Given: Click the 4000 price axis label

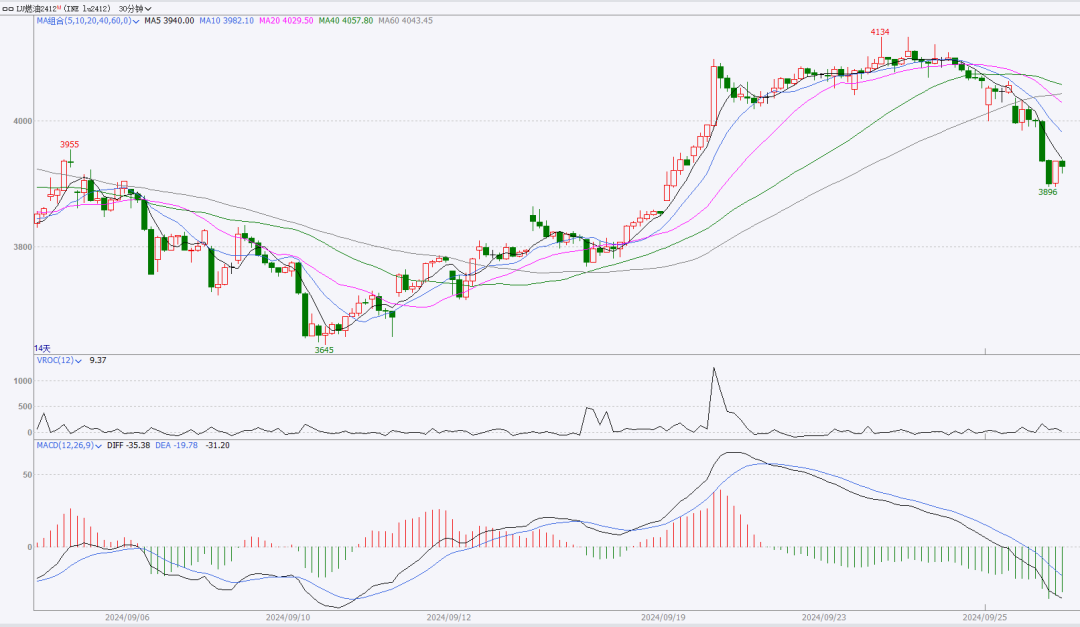Looking at the screenshot, I should (23, 121).
